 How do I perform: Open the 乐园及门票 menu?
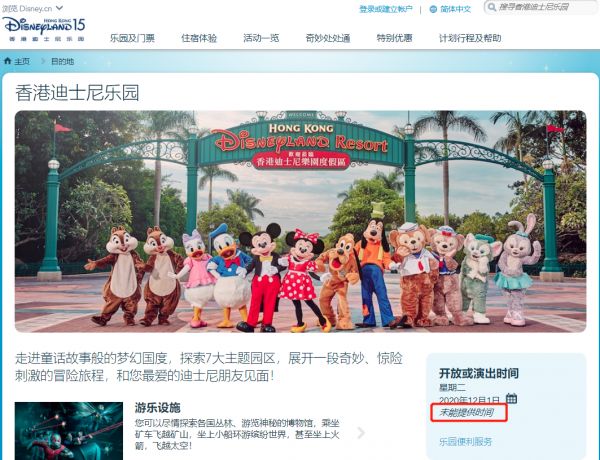[132, 40]
